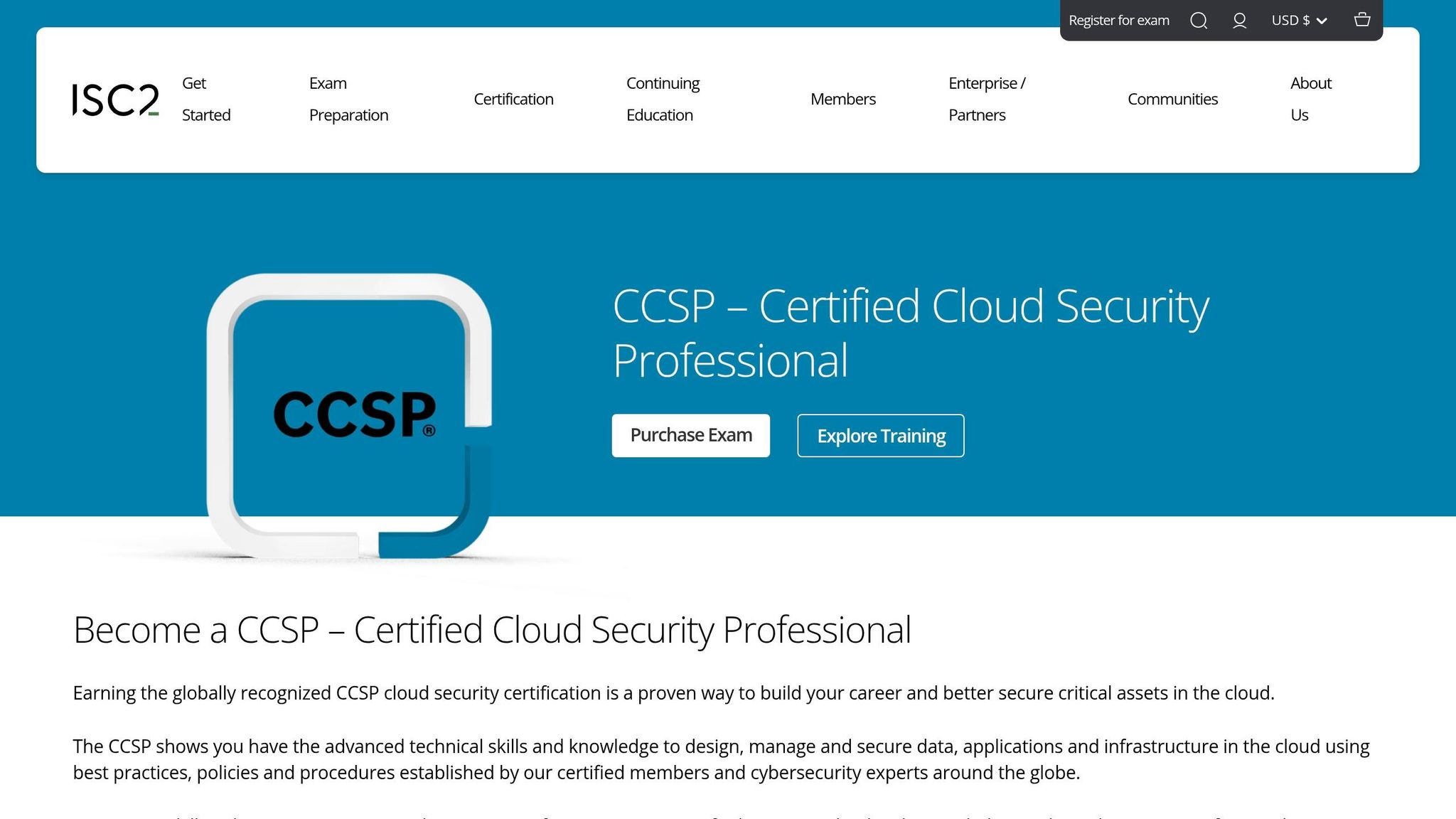Image resolution: width=1456 pixels, height=819 pixels.
Task: Open the shopping basket icon
Action: pos(1362,20)
